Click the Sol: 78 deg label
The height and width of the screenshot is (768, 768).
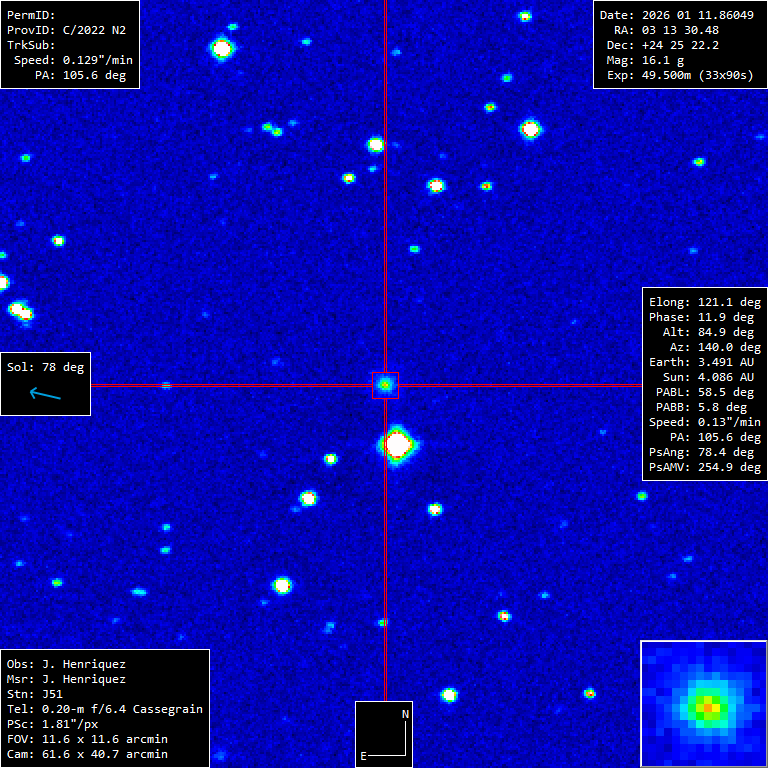click(x=46, y=367)
